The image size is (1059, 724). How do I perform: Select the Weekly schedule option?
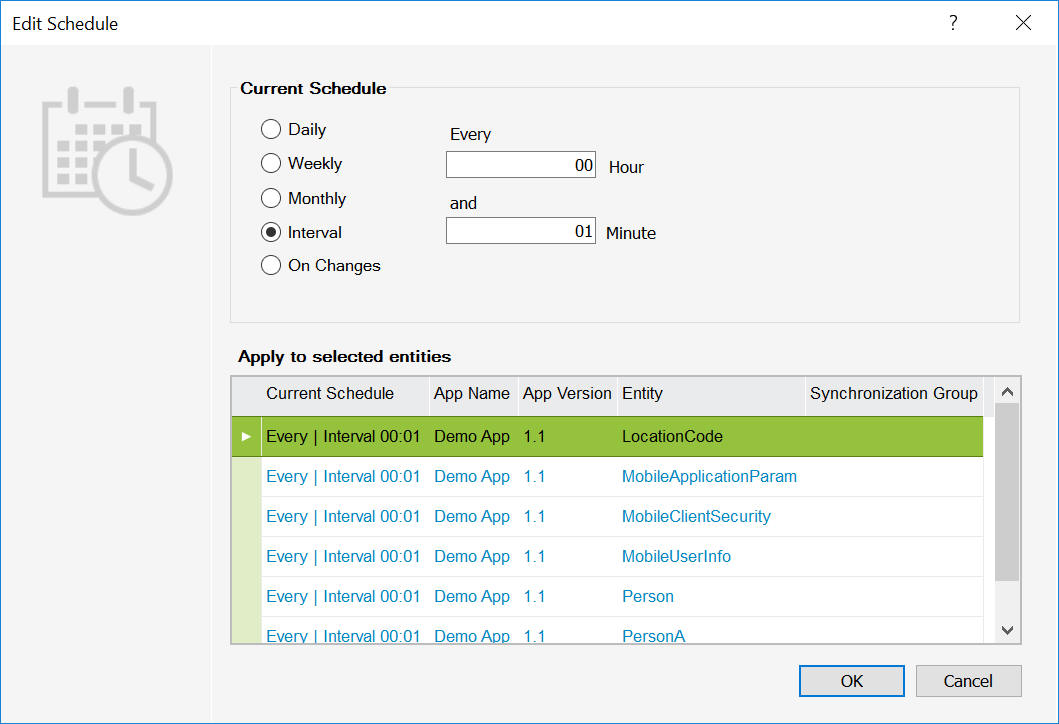tap(271, 164)
